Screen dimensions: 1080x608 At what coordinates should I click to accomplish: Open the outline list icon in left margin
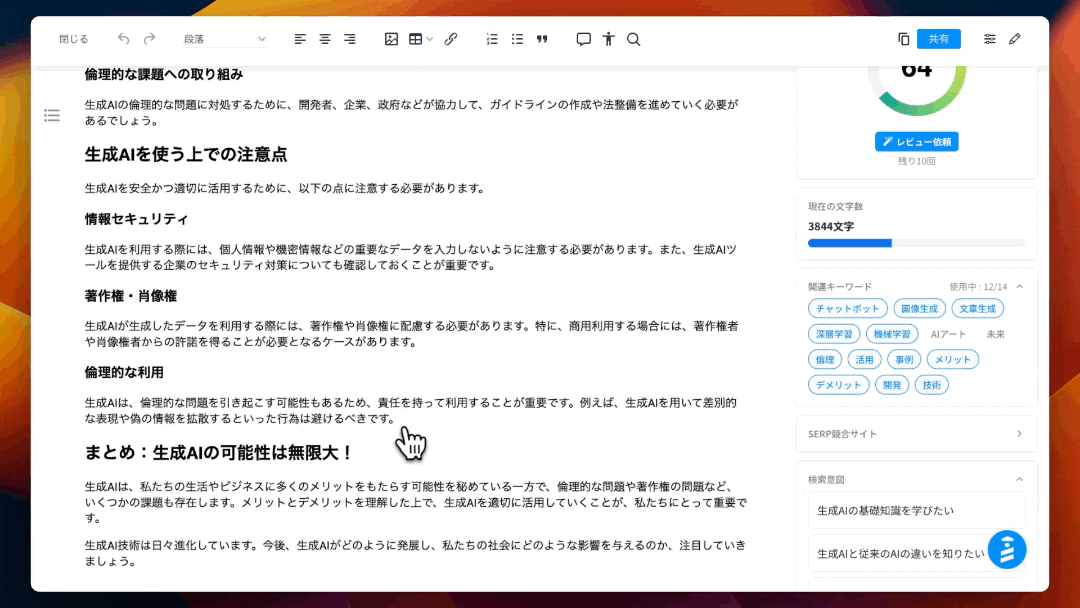tap(52, 116)
